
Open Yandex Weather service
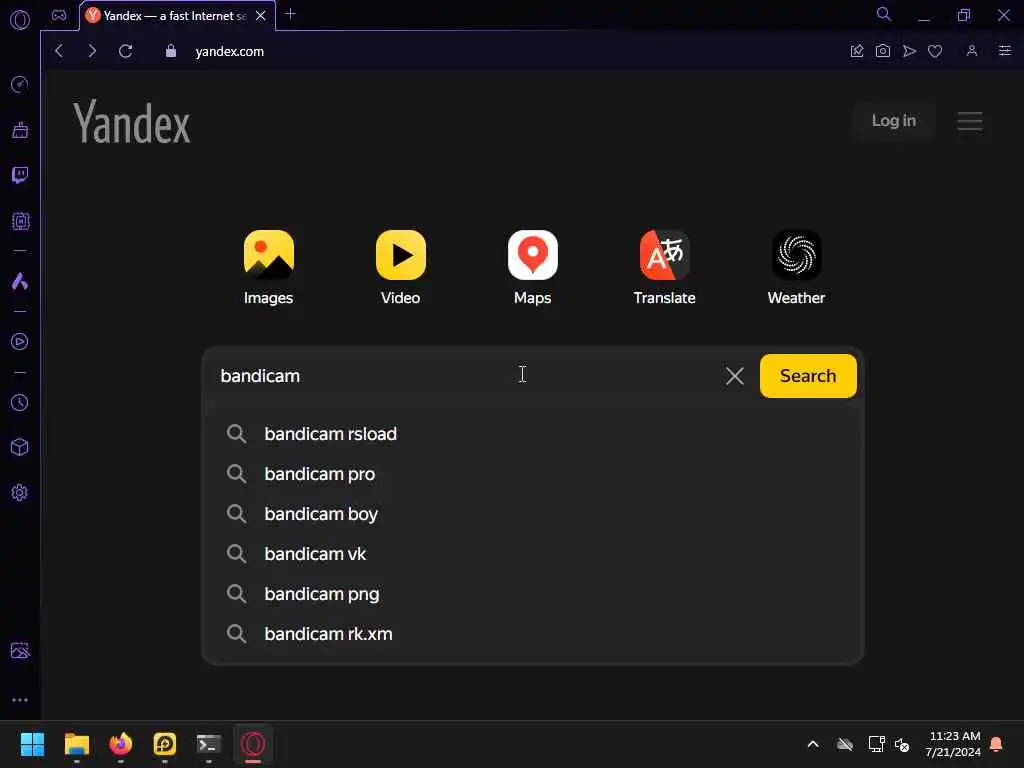(796, 268)
